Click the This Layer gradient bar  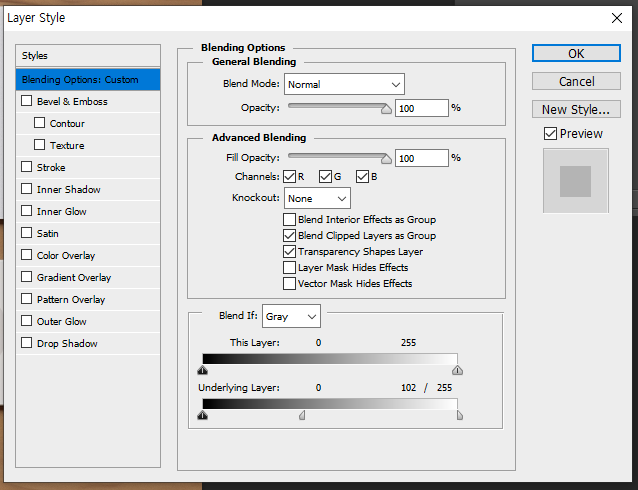(x=330, y=359)
